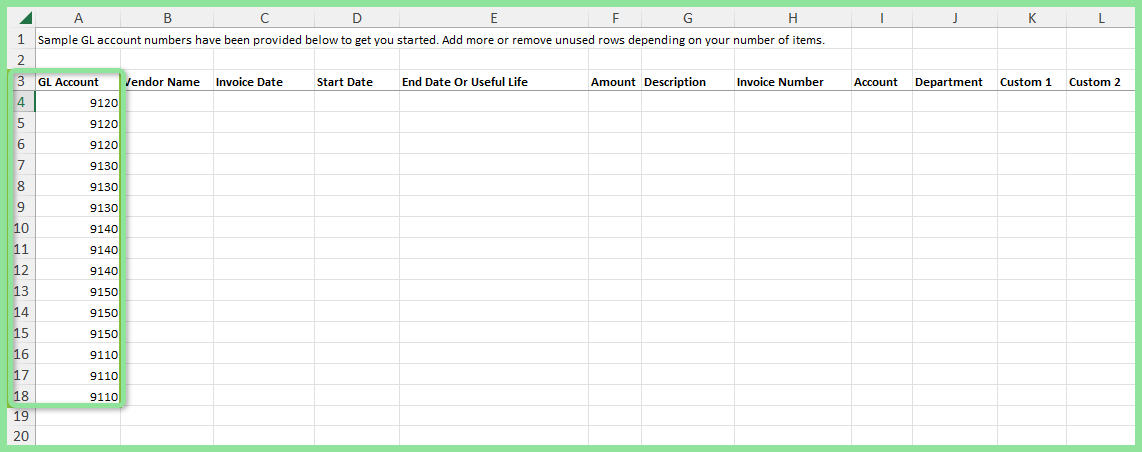Select column D header
The height and width of the screenshot is (452, 1142).
pos(356,17)
